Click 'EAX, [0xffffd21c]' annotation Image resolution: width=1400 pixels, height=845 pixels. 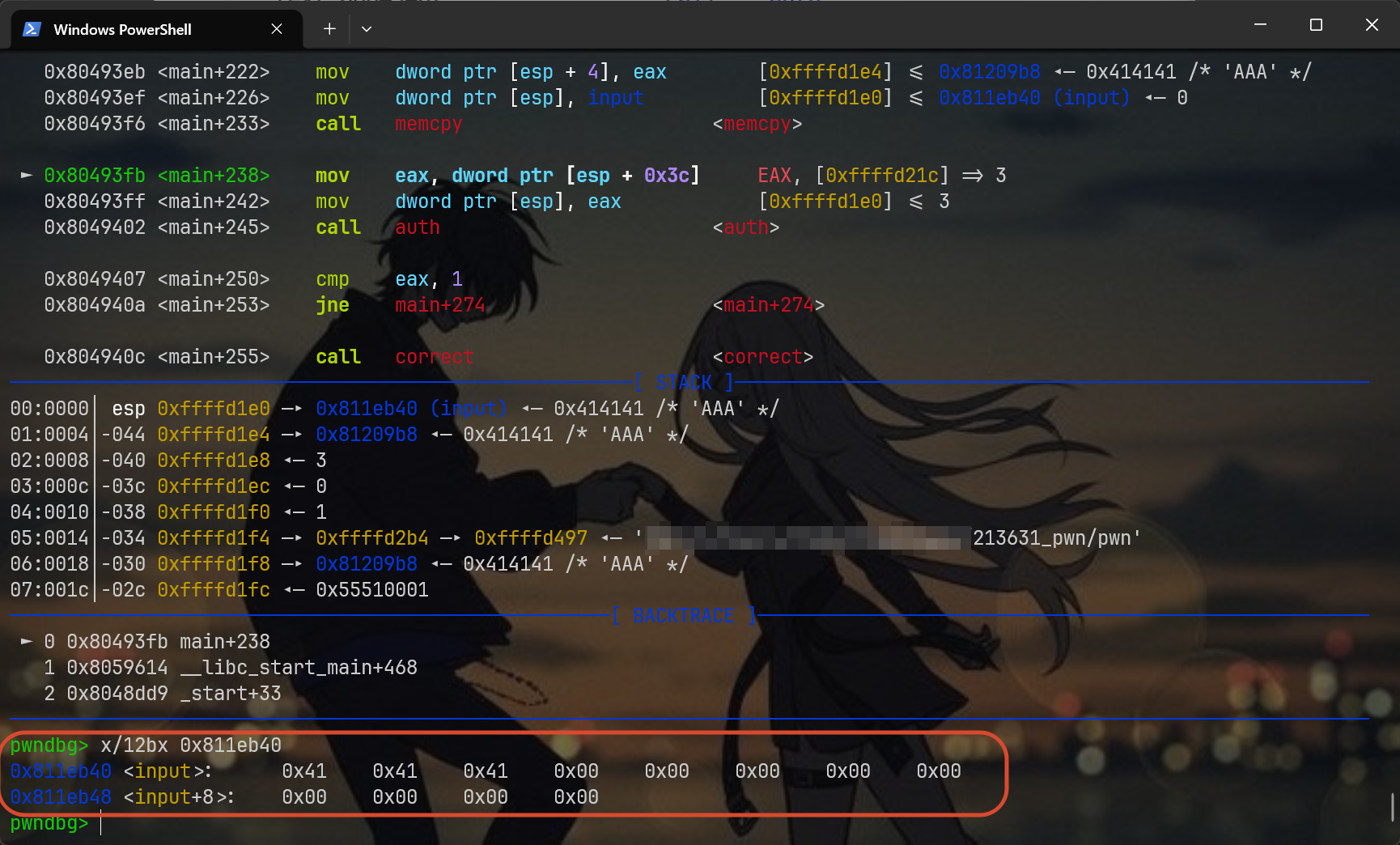[853, 176]
